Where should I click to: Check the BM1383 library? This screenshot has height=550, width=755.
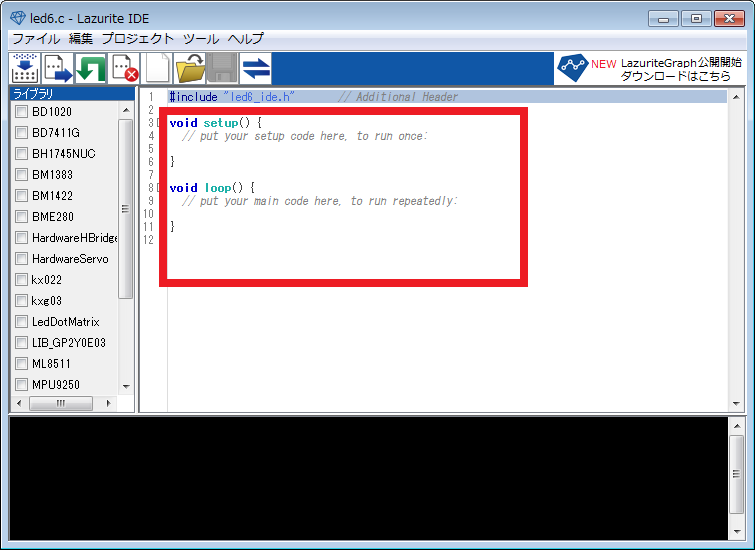click(21, 175)
